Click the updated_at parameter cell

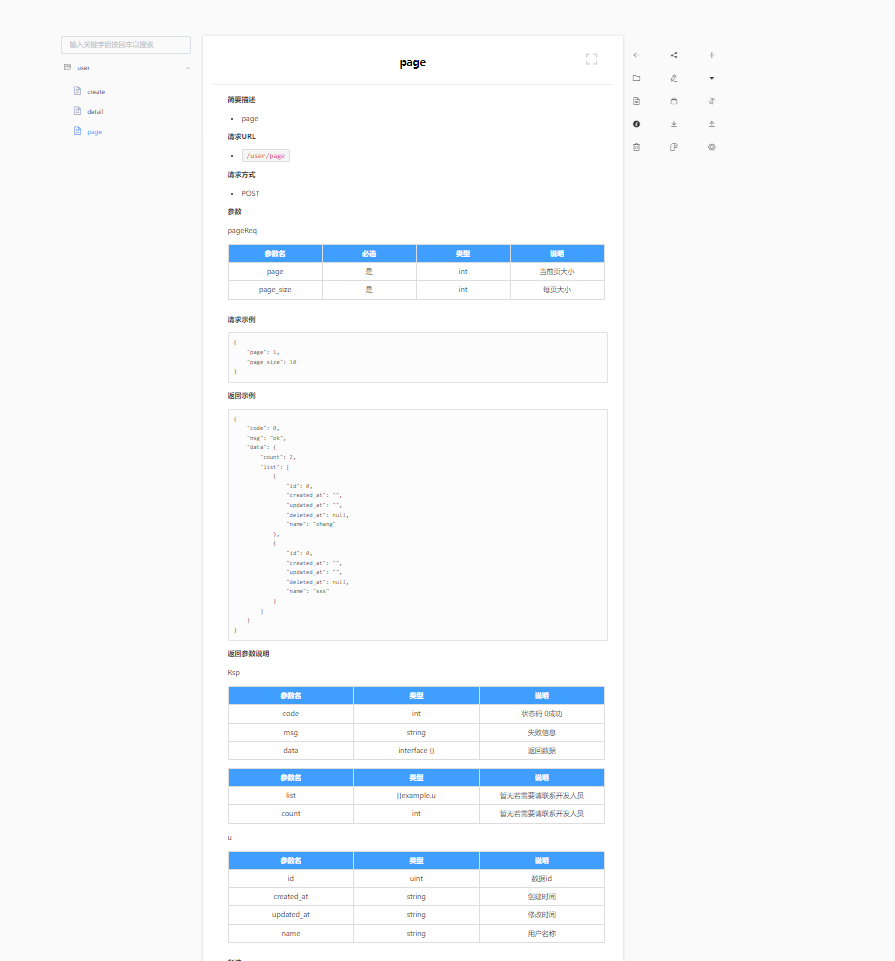(291, 915)
